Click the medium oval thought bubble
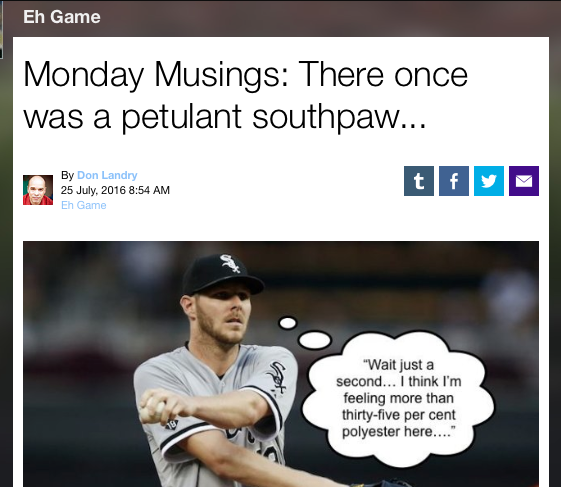 pos(314,340)
